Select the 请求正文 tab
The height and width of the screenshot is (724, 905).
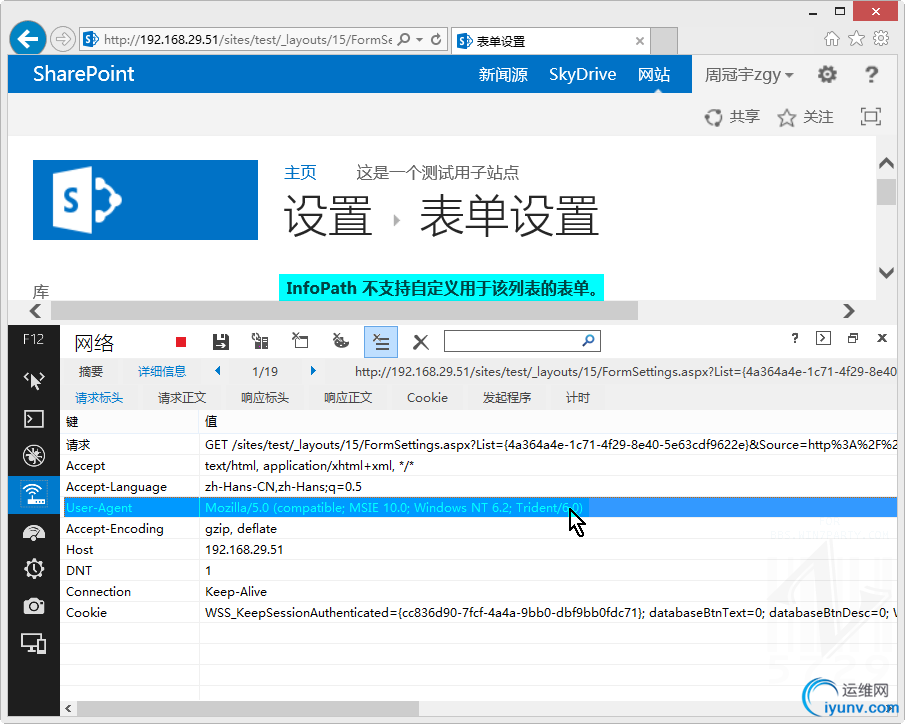coord(182,398)
